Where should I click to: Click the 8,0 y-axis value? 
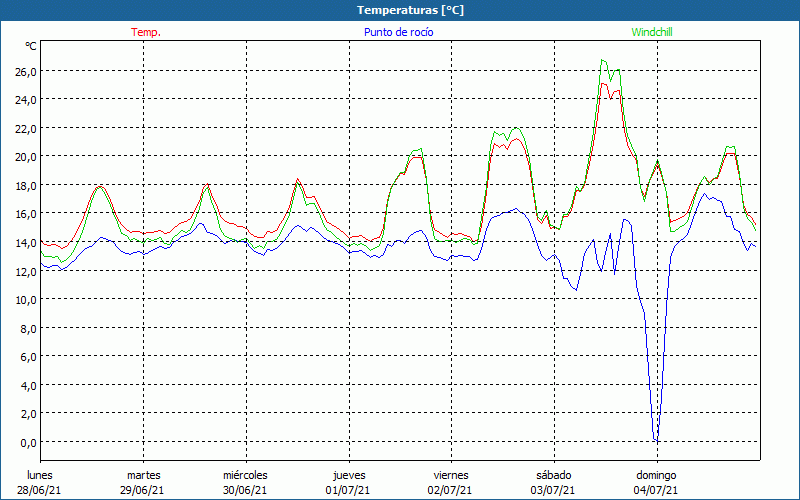28,329
